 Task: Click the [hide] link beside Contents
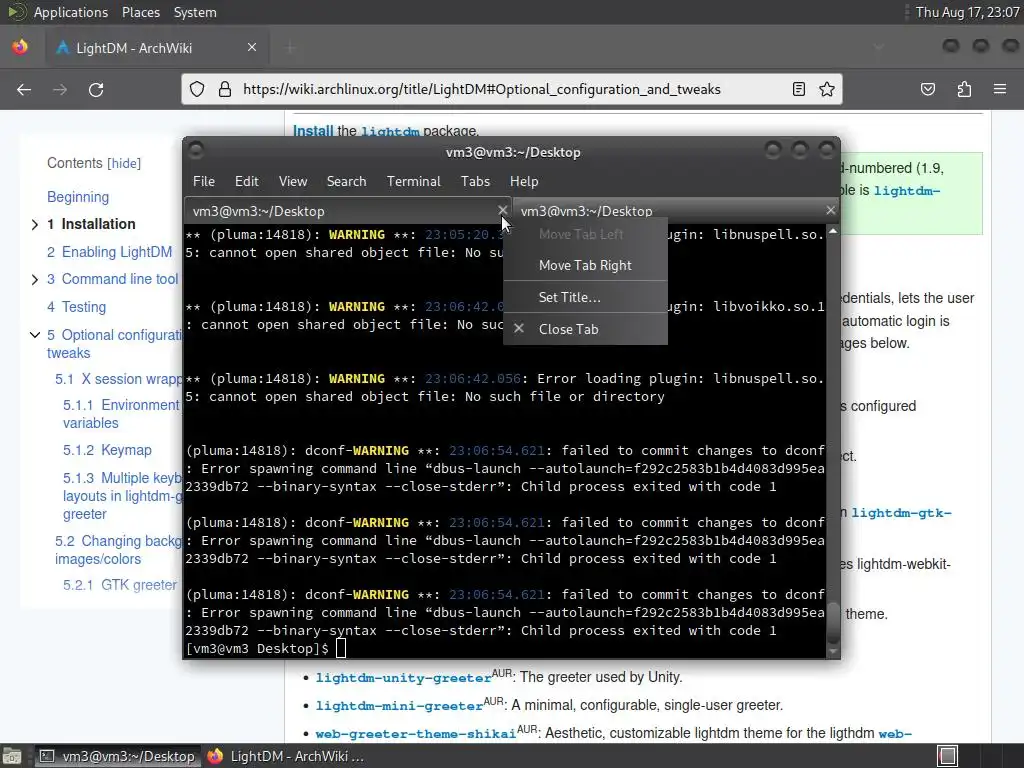pyautogui.click(x=124, y=163)
